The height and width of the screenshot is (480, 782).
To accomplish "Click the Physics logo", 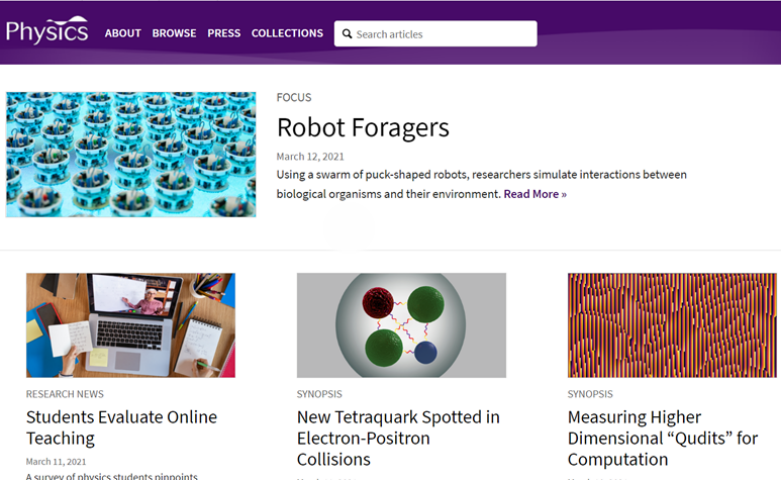I will (x=47, y=31).
